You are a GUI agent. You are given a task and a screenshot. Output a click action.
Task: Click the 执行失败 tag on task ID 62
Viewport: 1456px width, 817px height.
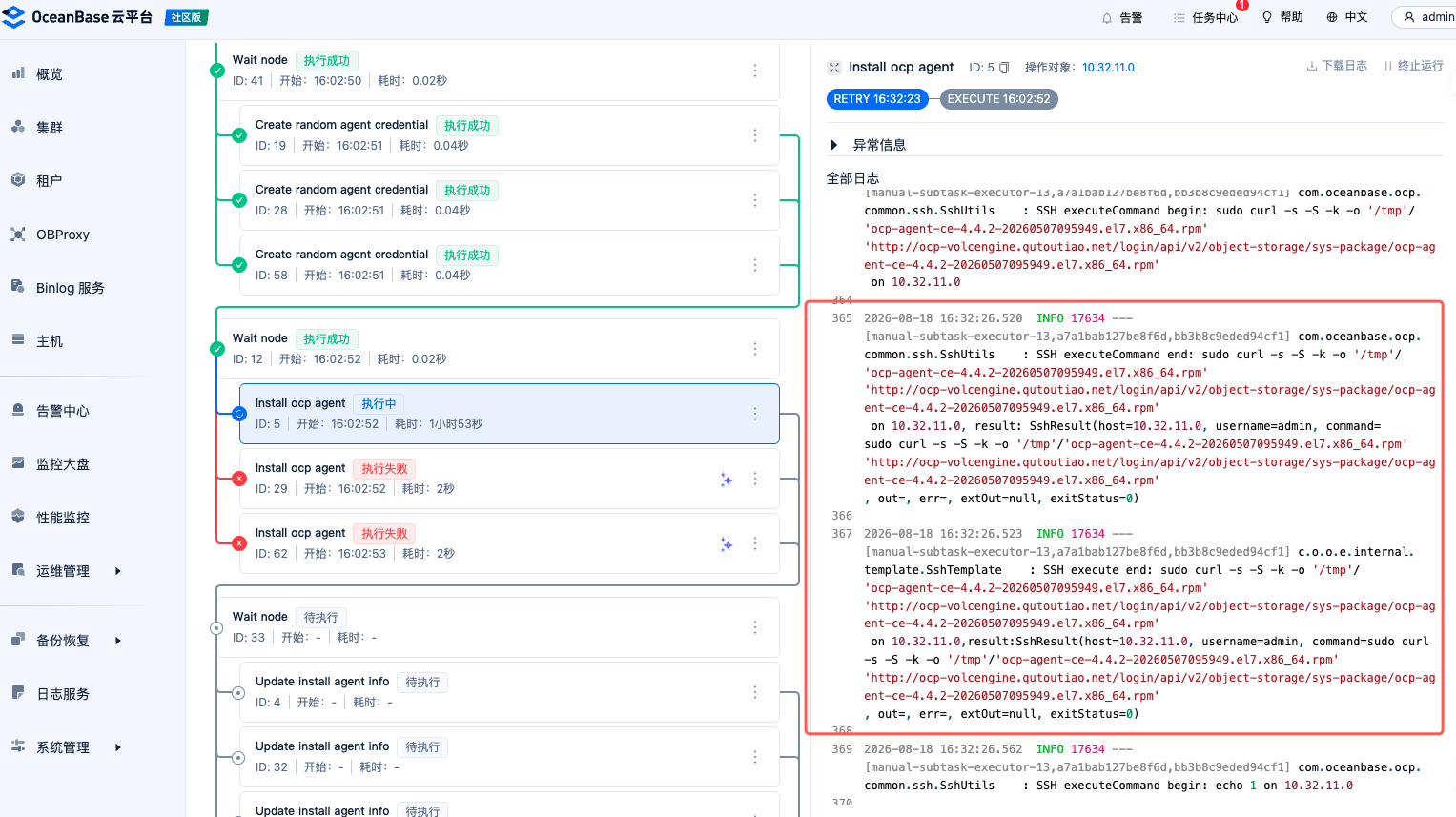[384, 534]
